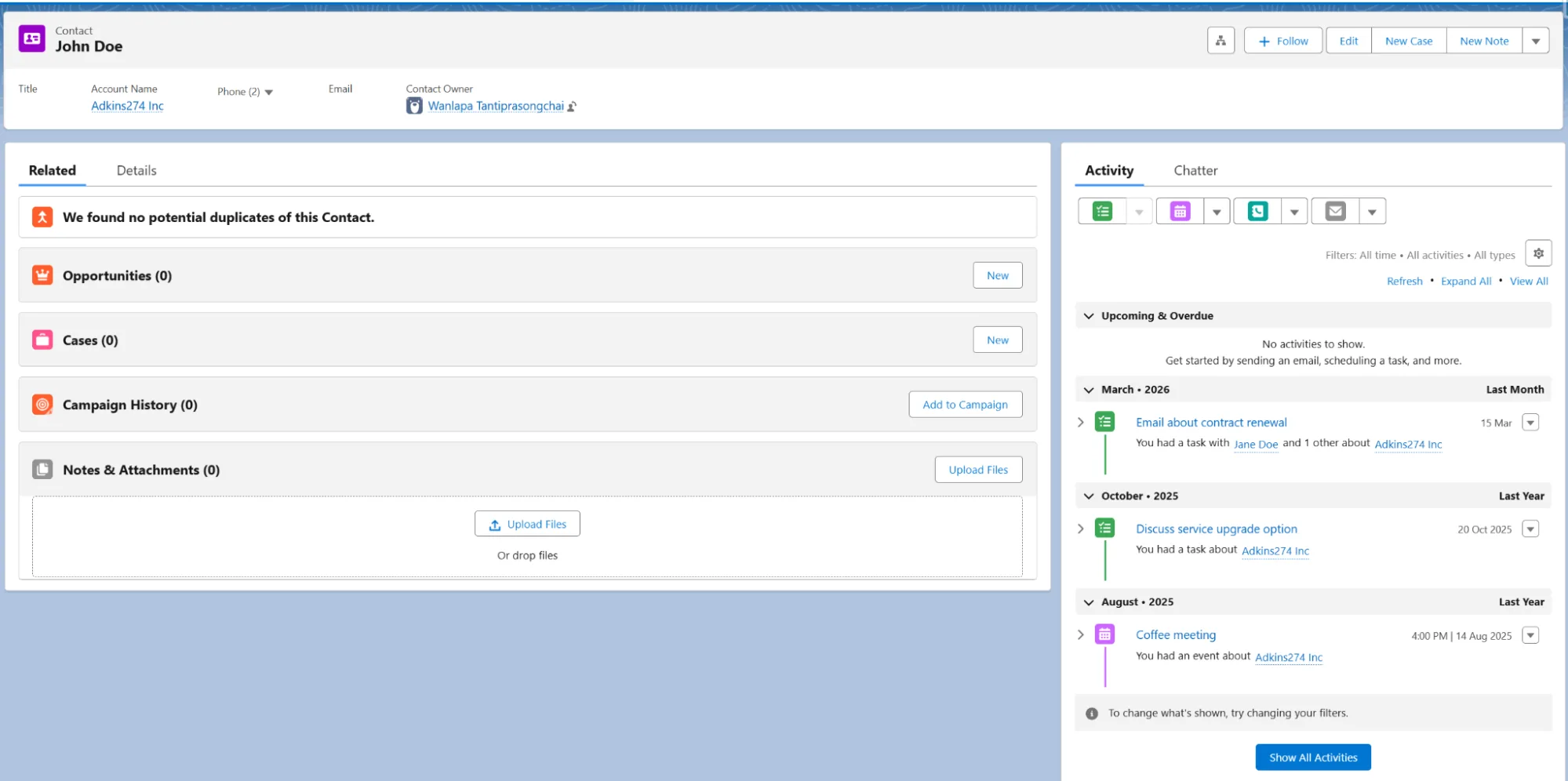Click the Email envelope icon in Activity
1568x781 pixels.
1335,211
